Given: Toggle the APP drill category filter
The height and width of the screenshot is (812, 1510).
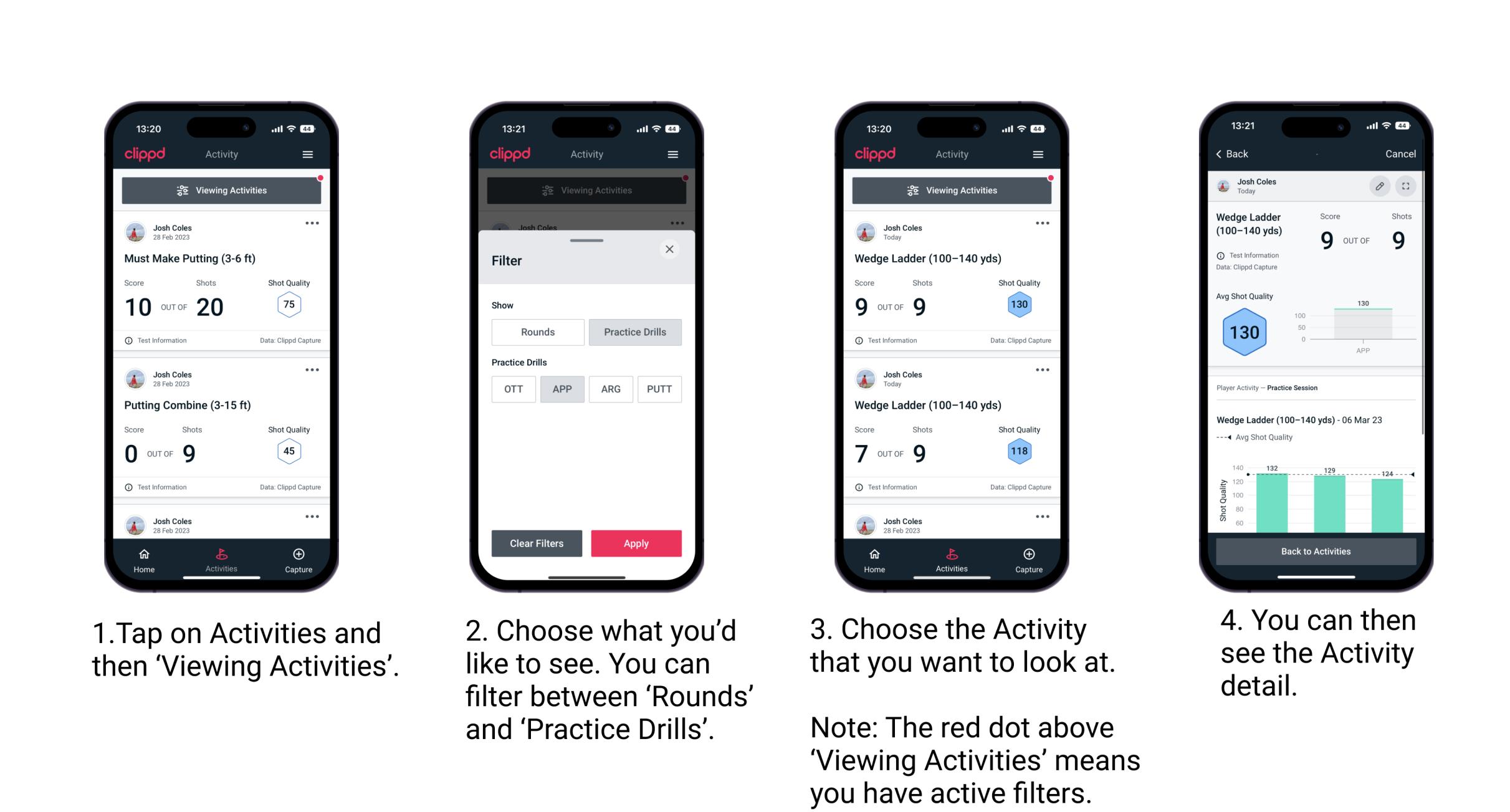Looking at the screenshot, I should (563, 389).
